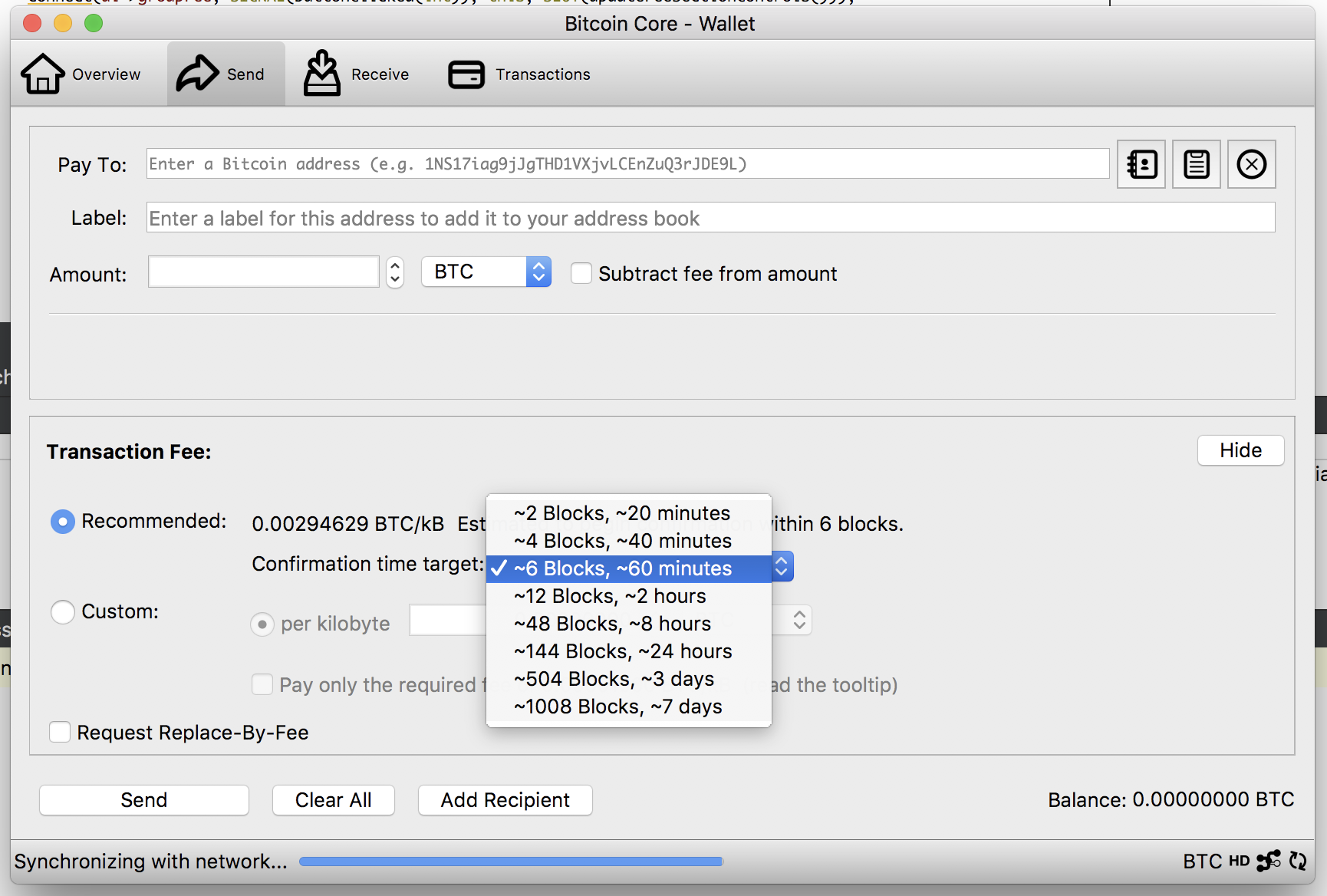
Task: Open the Receive tab
Action: [356, 74]
